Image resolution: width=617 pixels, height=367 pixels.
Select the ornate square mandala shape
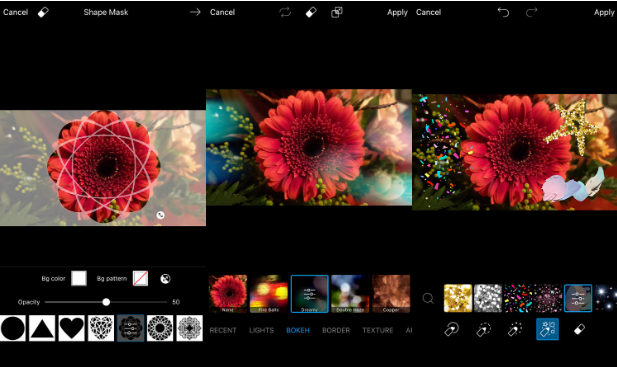[x=190, y=328]
